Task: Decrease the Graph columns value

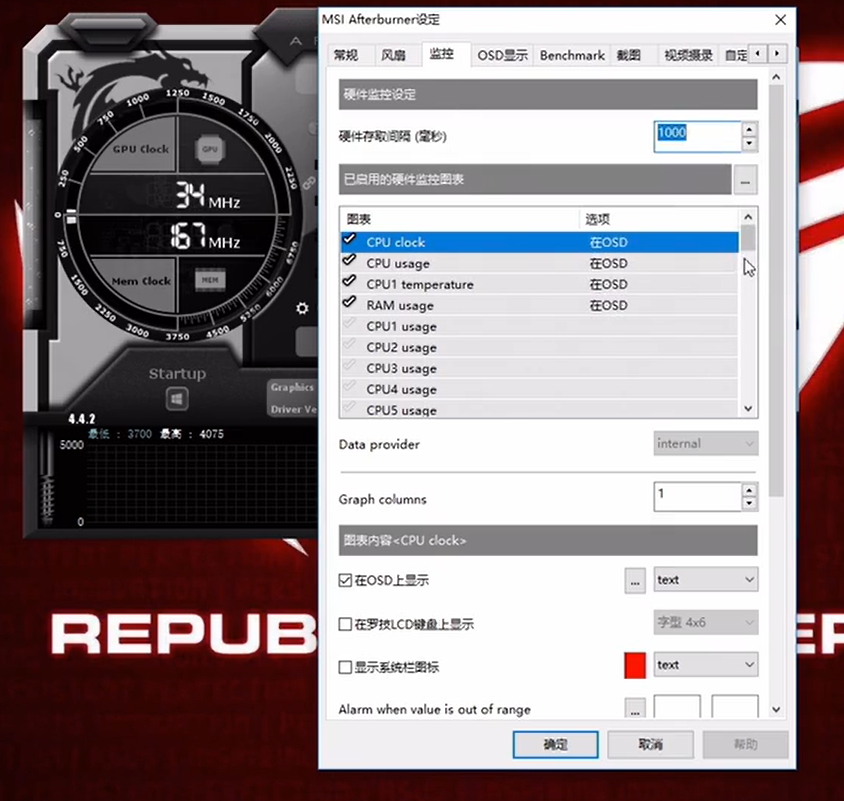Action: coord(749,504)
